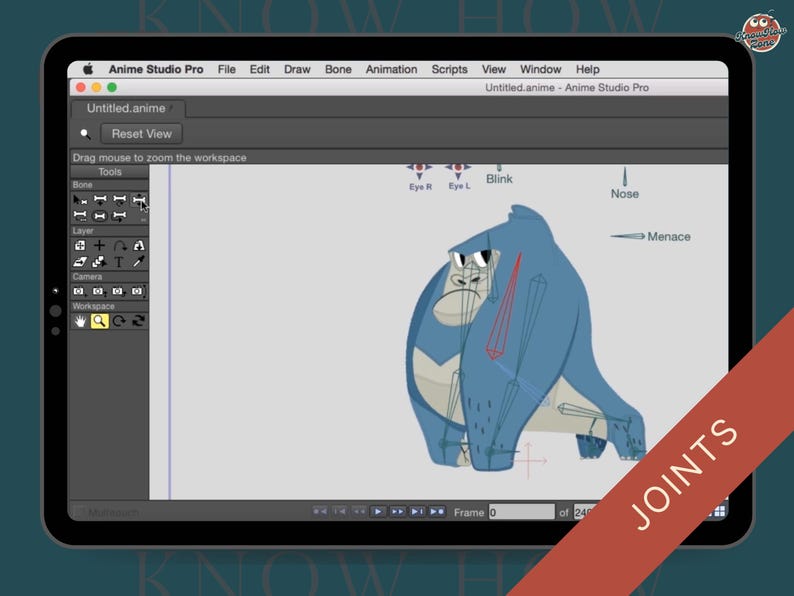Screen dimensions: 794x596
Task: Open the Help menu
Action: pyautogui.click(x=587, y=69)
